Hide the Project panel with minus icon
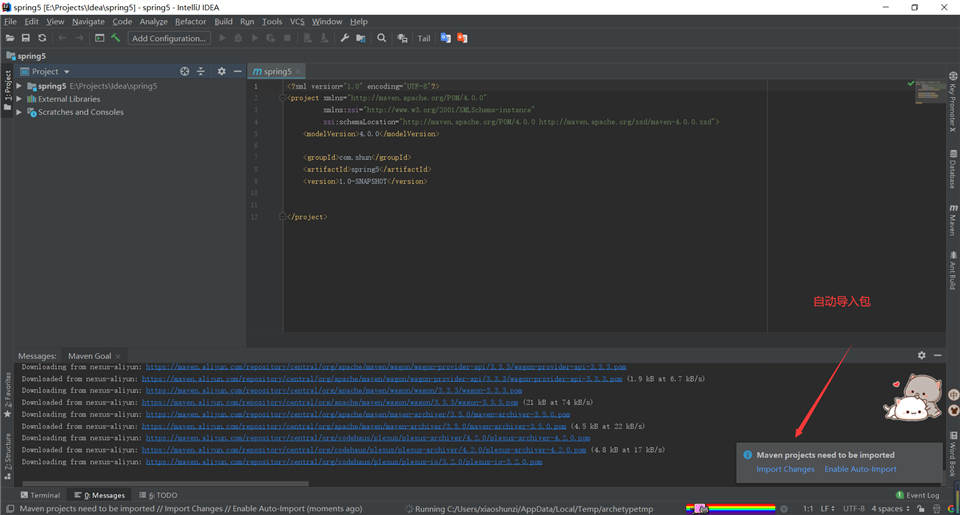Viewport: 960px width, 515px height. tap(238, 72)
